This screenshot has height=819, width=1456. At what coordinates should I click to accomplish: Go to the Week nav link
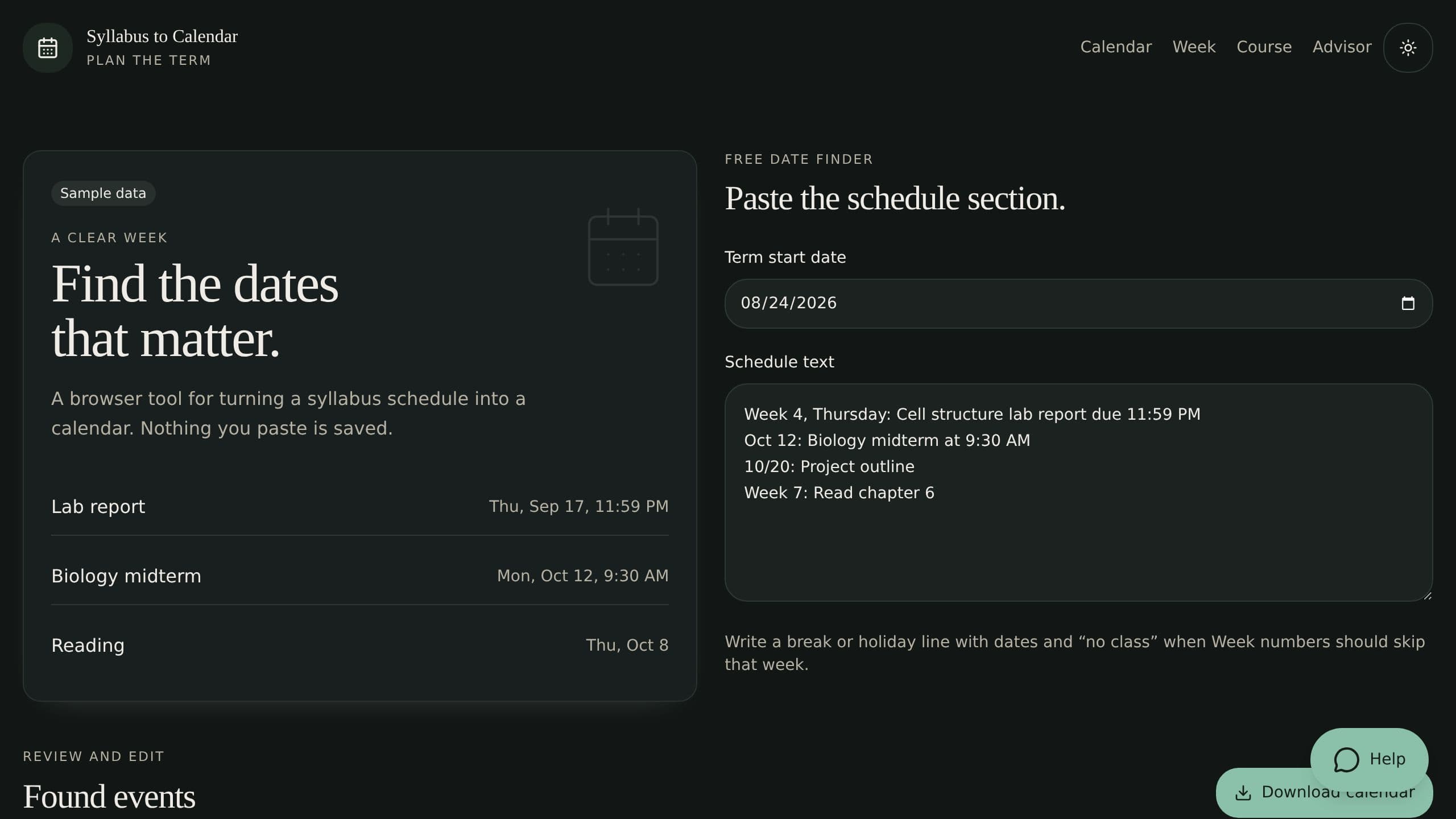pyautogui.click(x=1194, y=47)
